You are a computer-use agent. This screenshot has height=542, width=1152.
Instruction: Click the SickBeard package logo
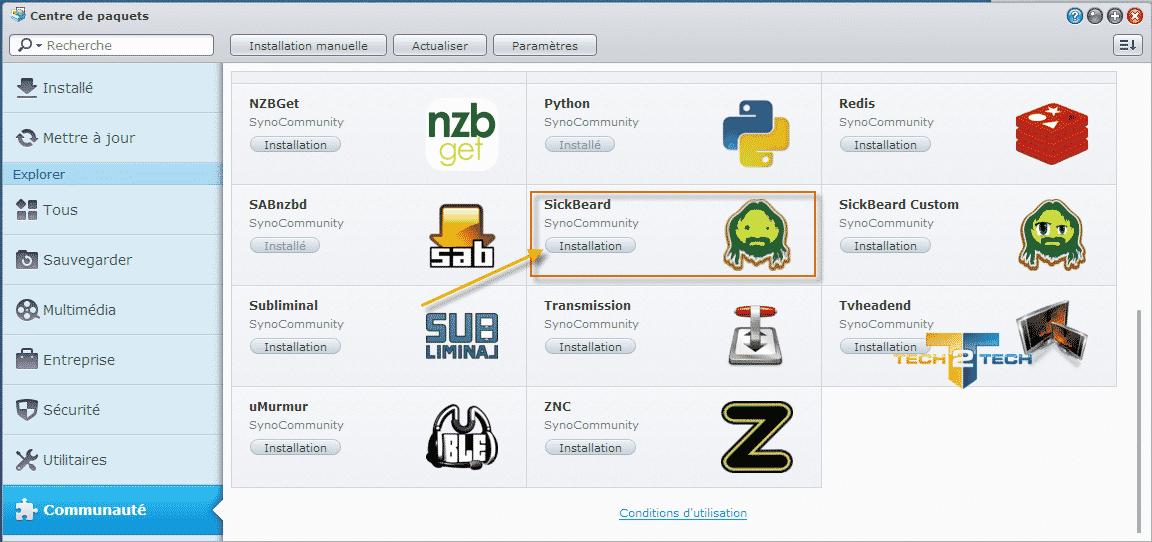757,235
